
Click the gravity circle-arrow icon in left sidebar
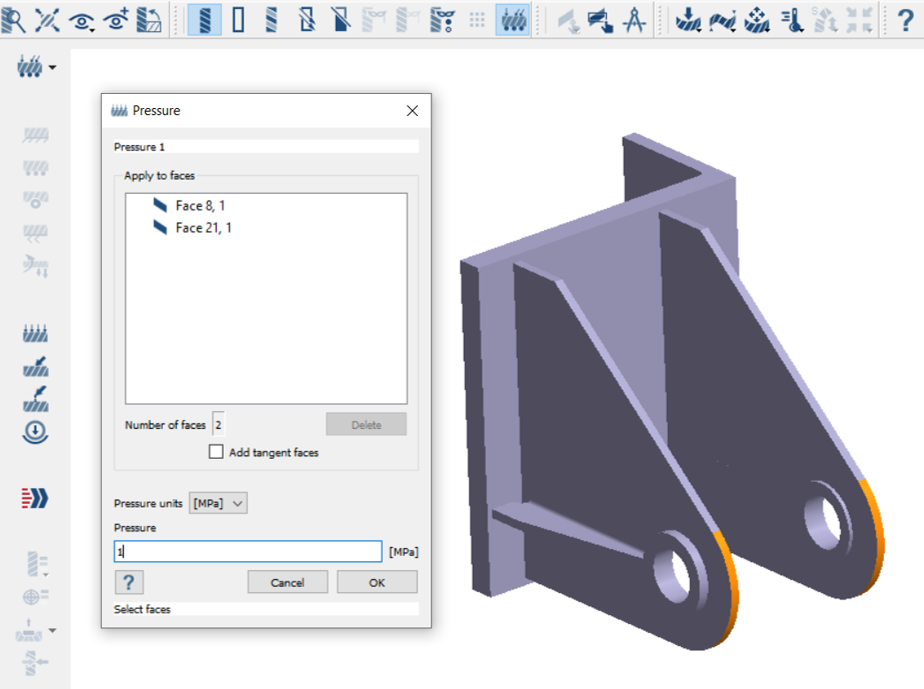(36, 432)
